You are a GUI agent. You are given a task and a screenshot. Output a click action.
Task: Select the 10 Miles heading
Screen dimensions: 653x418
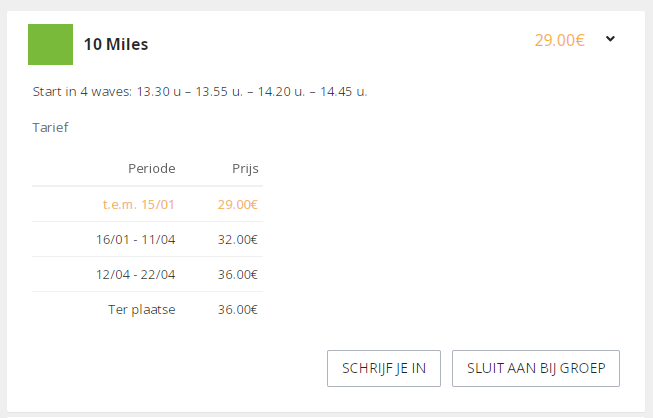[116, 44]
